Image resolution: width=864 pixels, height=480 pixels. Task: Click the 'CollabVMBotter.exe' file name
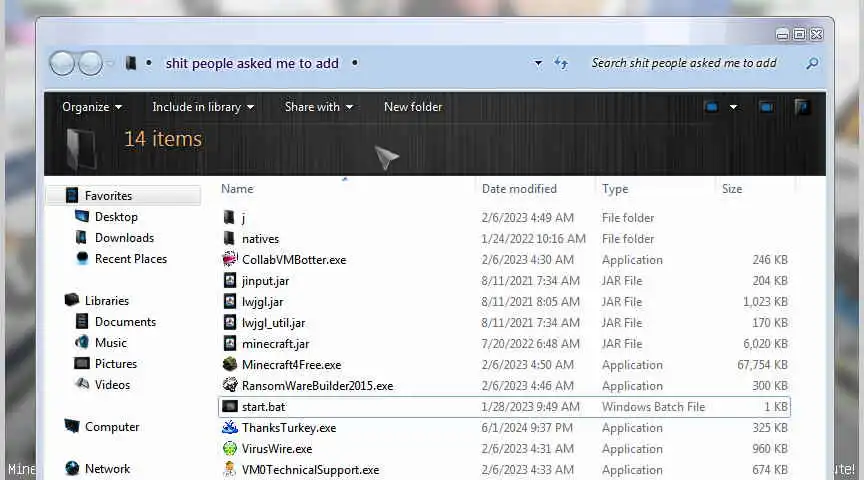(294, 260)
